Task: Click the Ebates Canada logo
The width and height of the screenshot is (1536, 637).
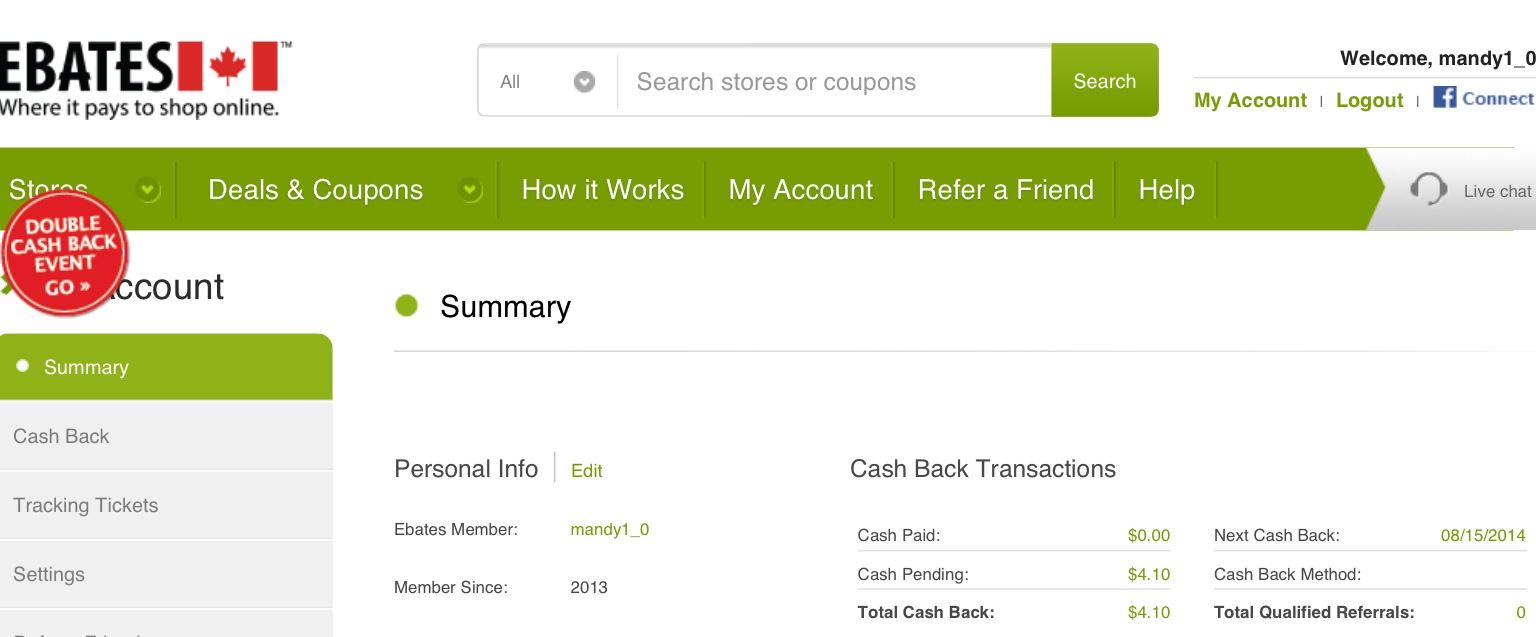Action: (140, 78)
